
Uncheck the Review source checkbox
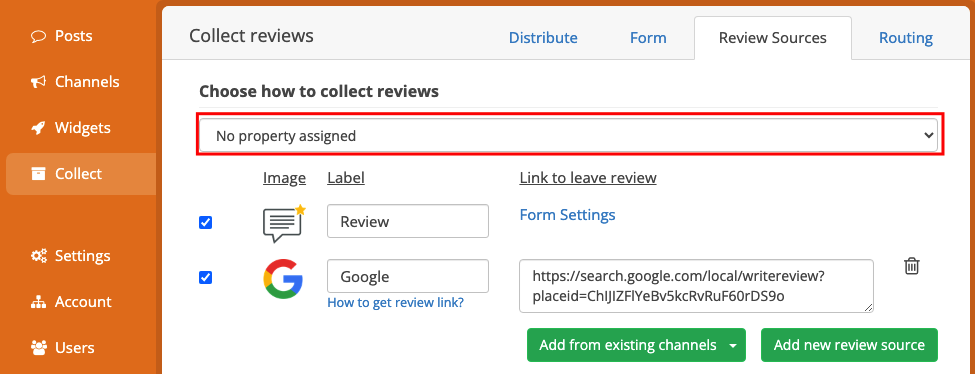[x=205, y=222]
